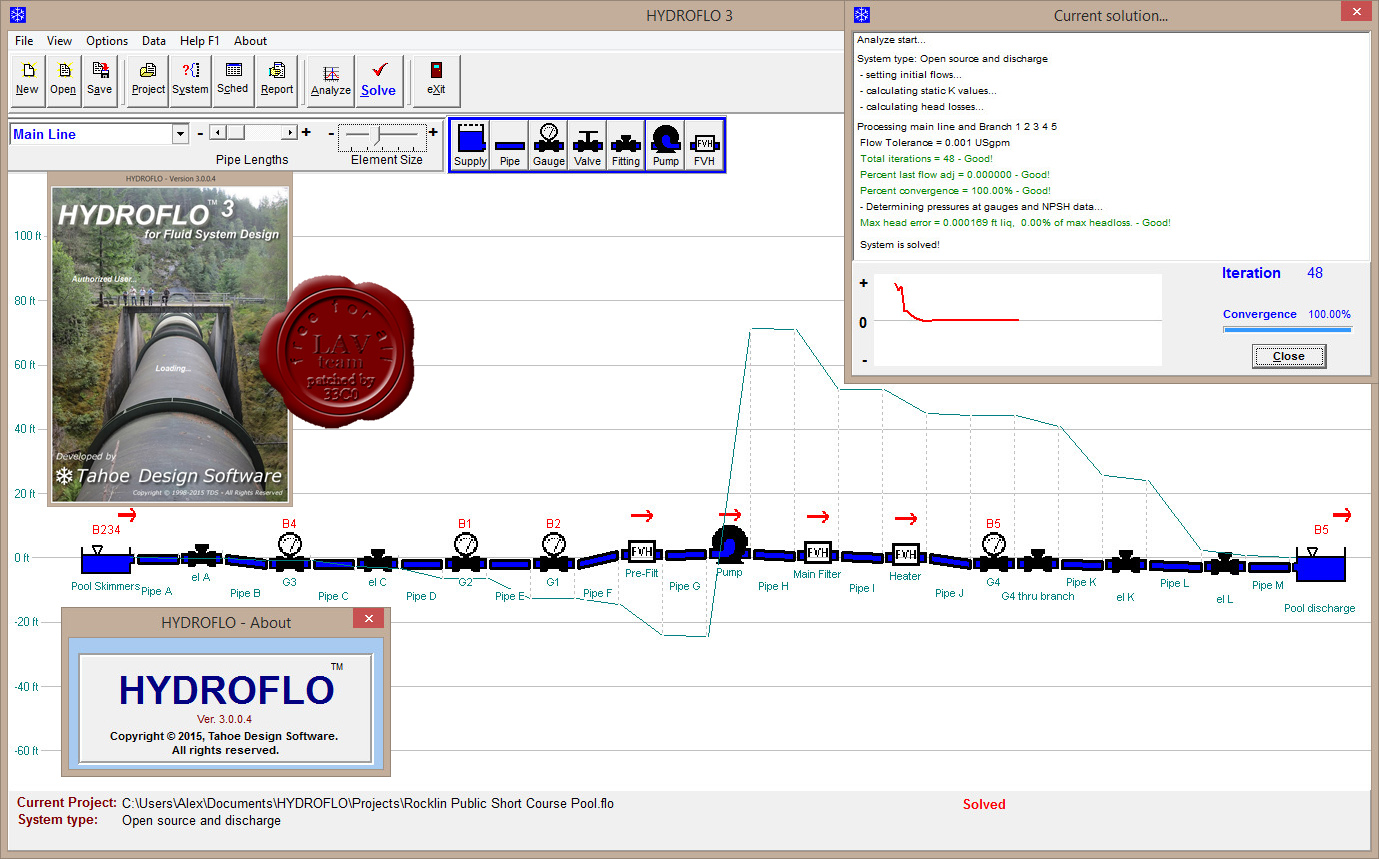Open the View menu
Viewport: 1379px width, 859px height.
click(x=59, y=41)
